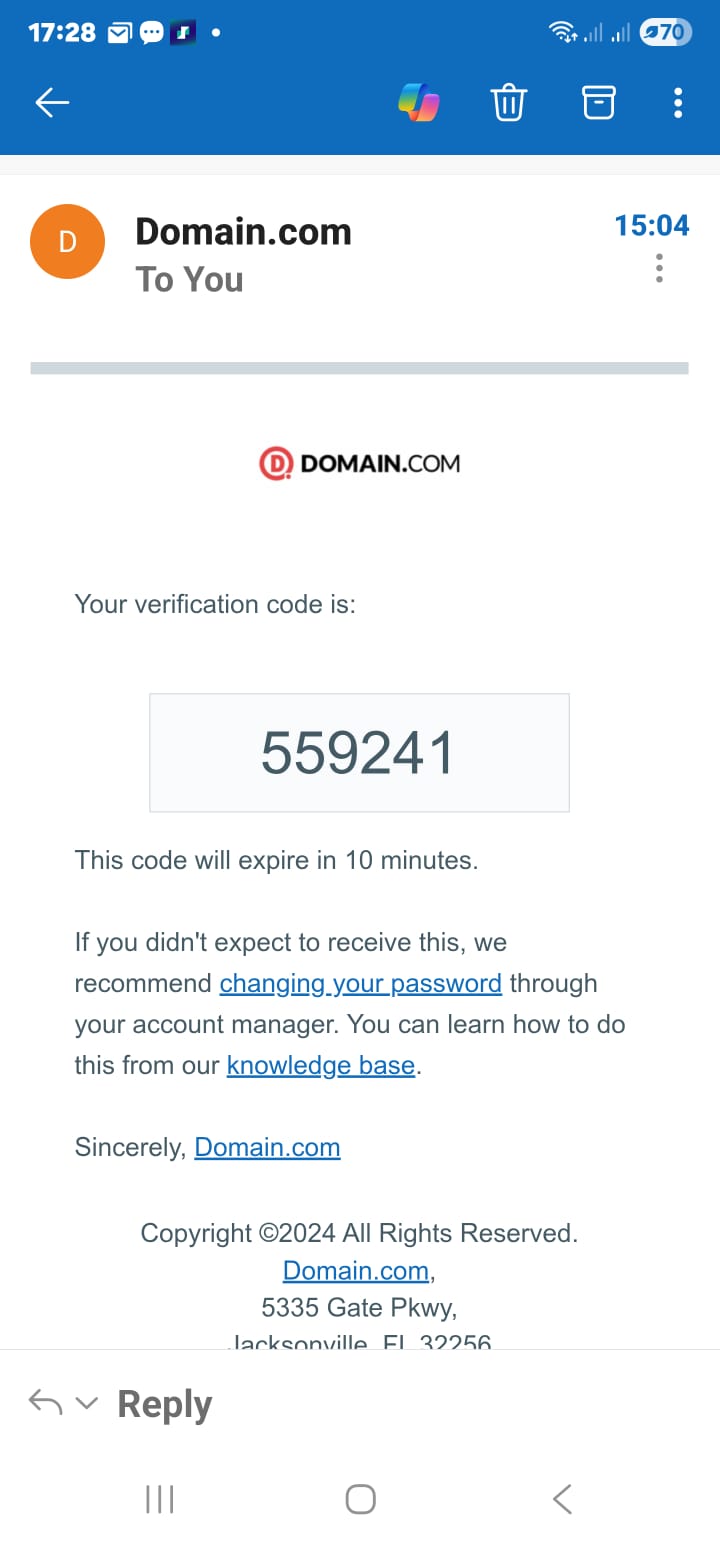Expand reply options dropdown chevron
The height and width of the screenshot is (1544, 720).
click(87, 1403)
